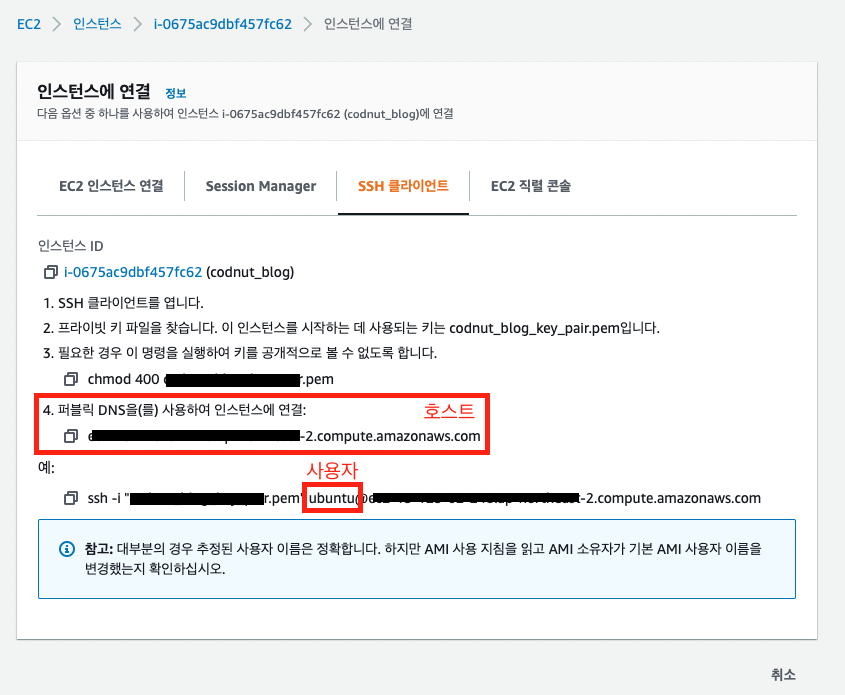The image size is (845, 695).
Task: Copy the public DNS hostname
Action: (x=71, y=436)
